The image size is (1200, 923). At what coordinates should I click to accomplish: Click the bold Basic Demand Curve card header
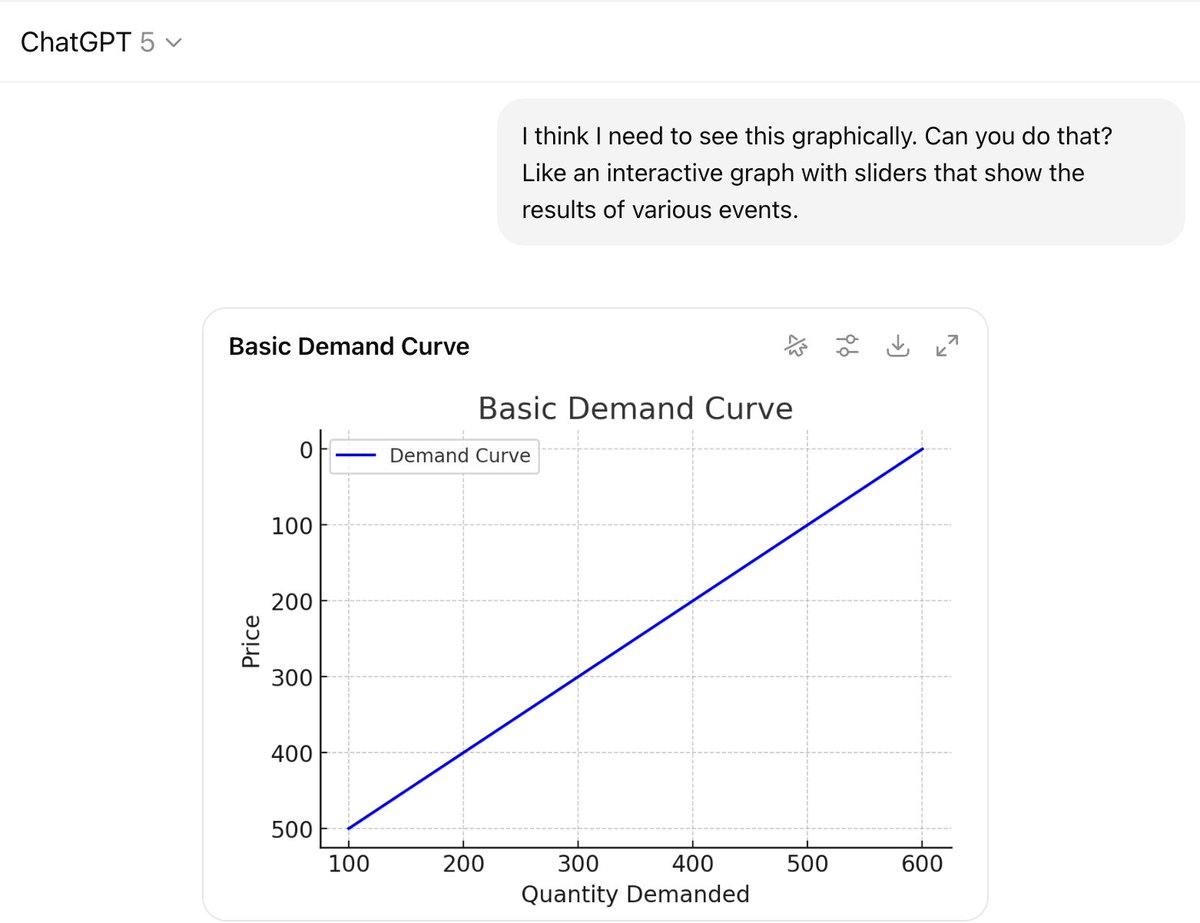[349, 347]
